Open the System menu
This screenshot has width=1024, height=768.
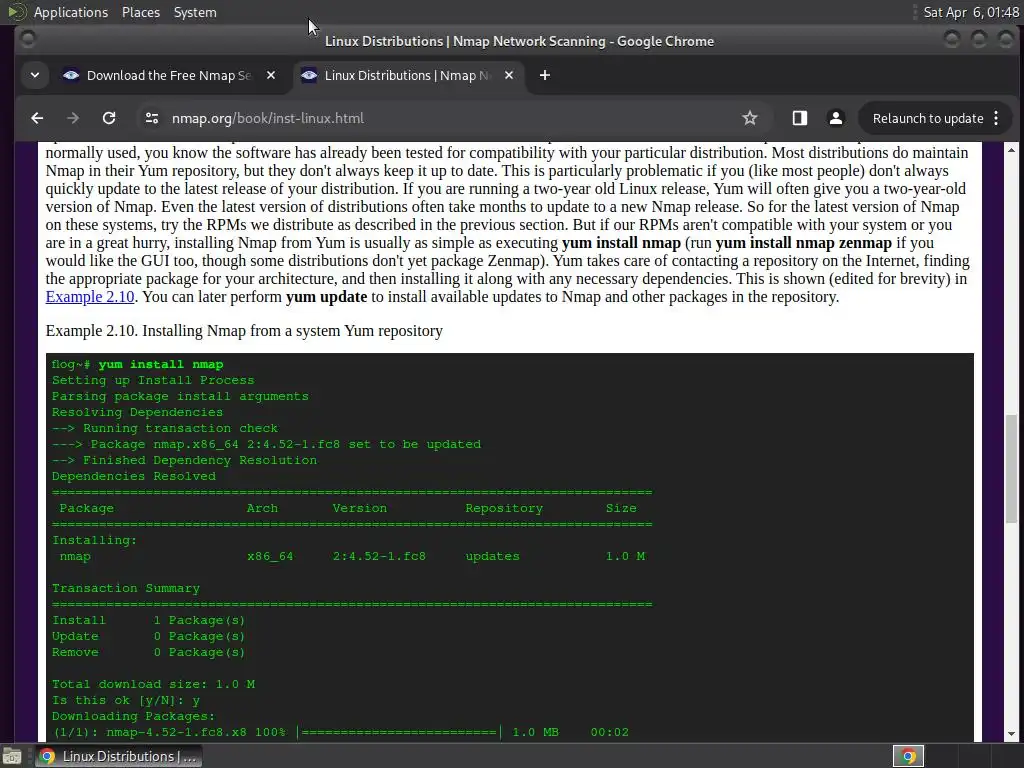click(195, 12)
